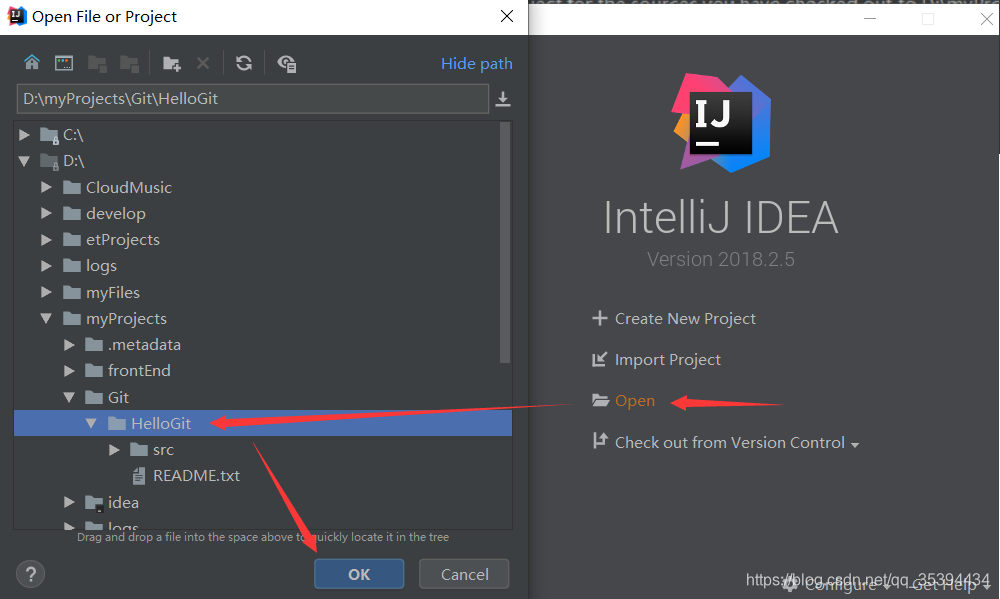Click the Module directory toolbar icon

pos(129,63)
